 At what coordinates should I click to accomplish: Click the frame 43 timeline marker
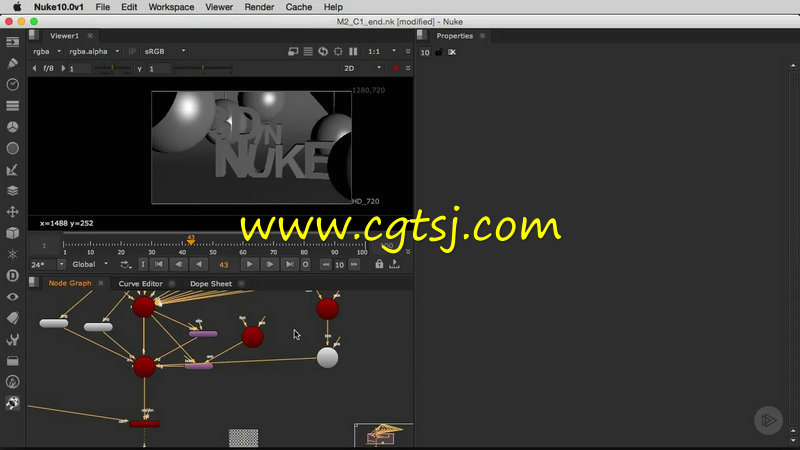point(191,240)
